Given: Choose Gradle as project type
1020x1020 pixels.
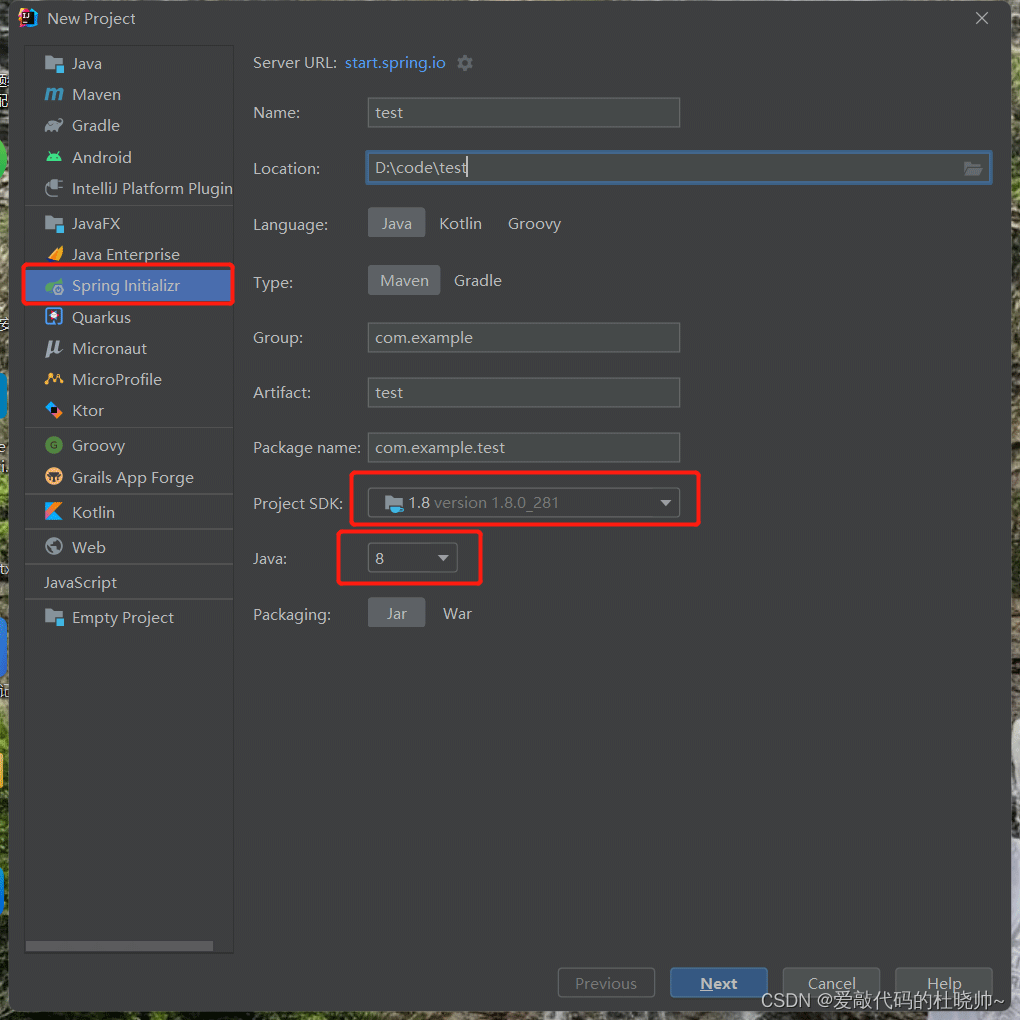Looking at the screenshot, I should tap(477, 280).
